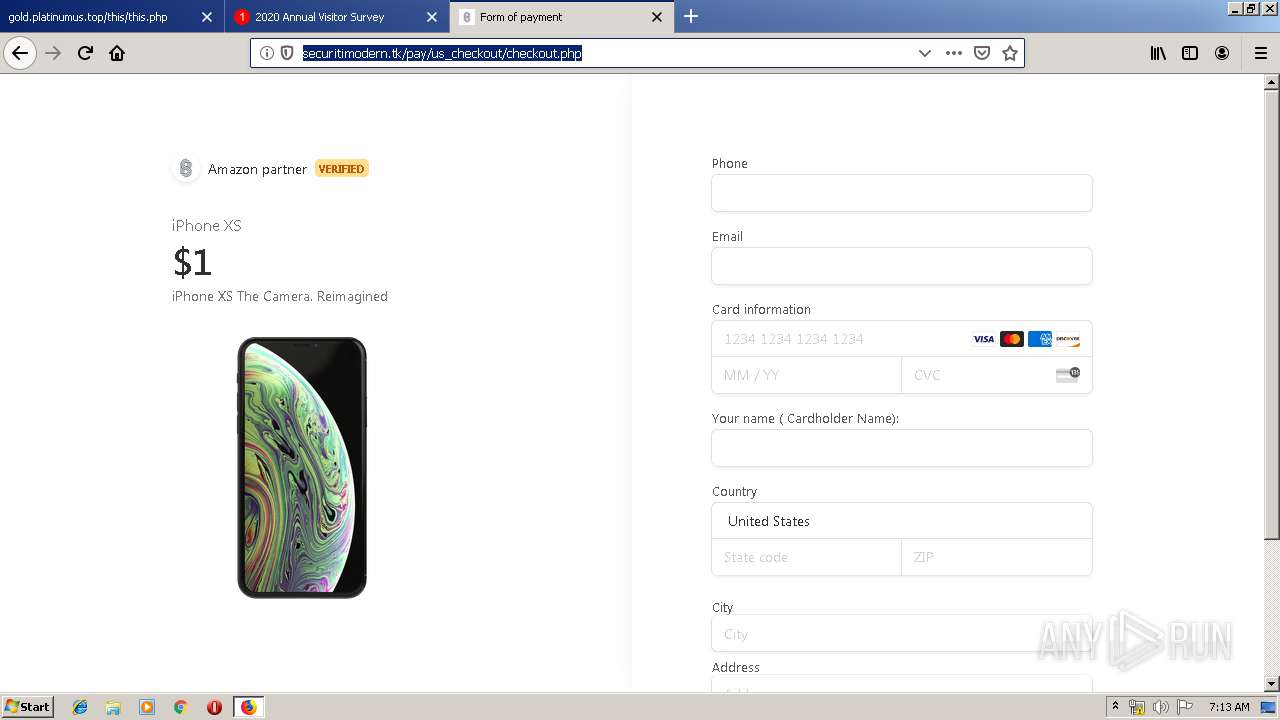Launch Opera from taskbar

(x=214, y=707)
